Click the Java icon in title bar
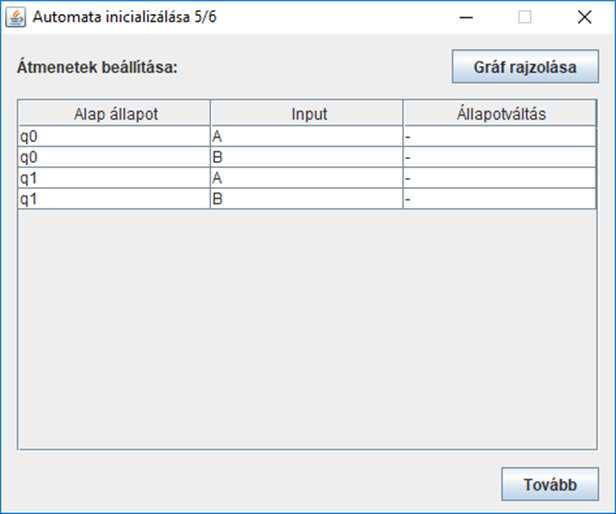The image size is (616, 514). point(16,17)
